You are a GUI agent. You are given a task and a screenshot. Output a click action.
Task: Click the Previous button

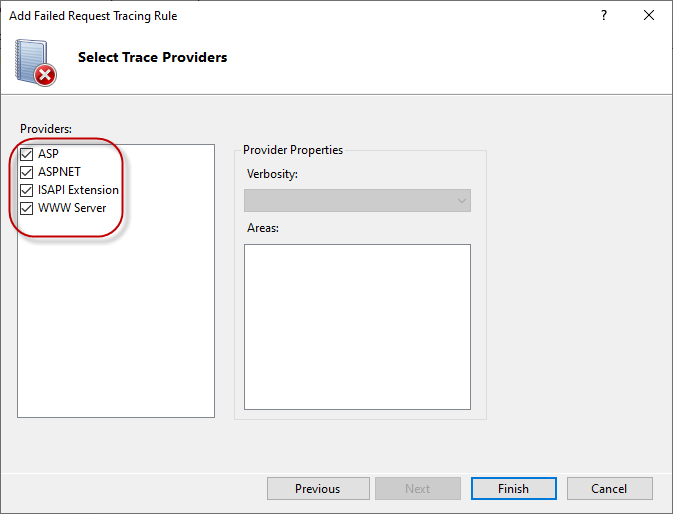(x=317, y=489)
